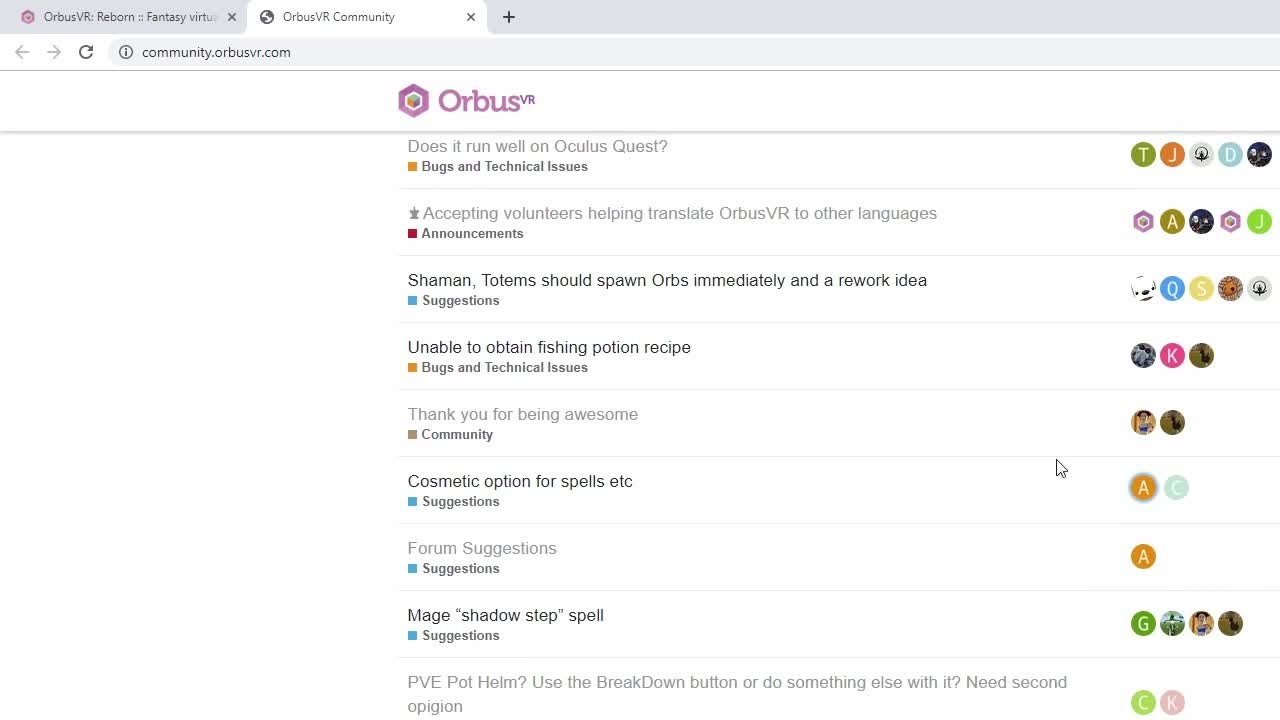
Task: Click the browser back arrow
Action: (22, 52)
